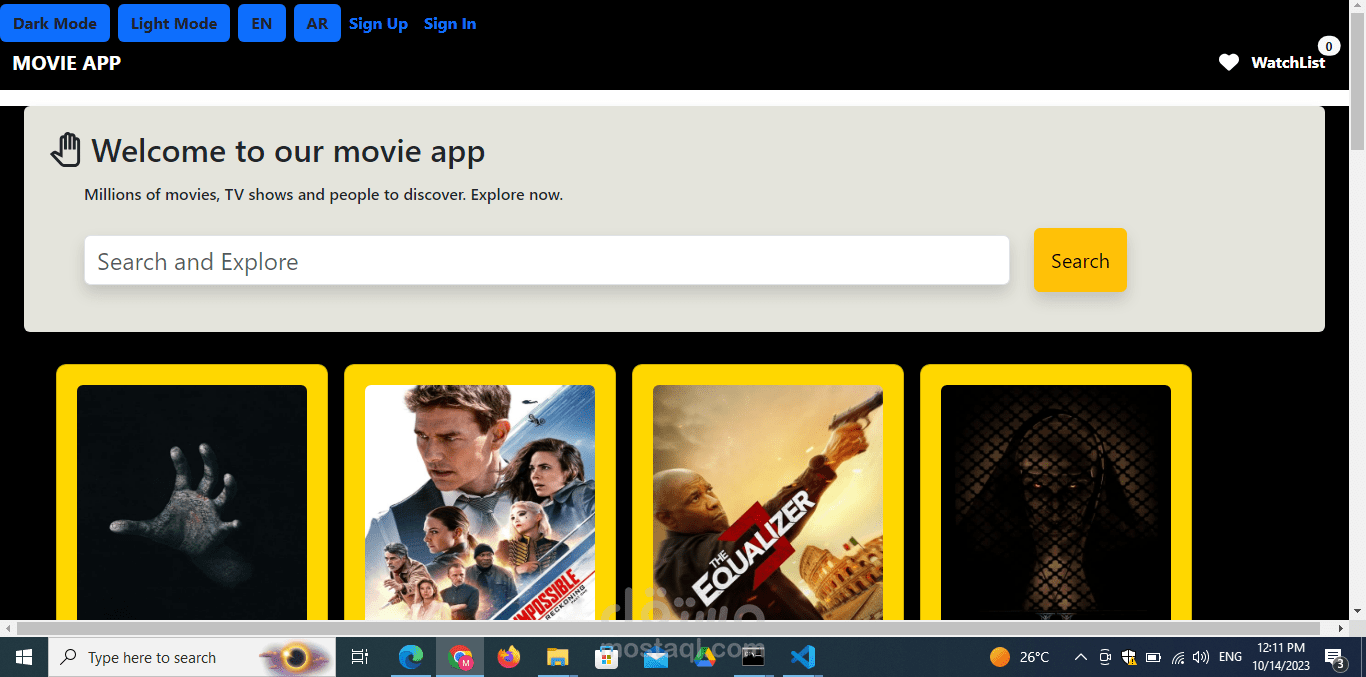Open the Sign In link
This screenshot has width=1366, height=677.
click(x=450, y=24)
